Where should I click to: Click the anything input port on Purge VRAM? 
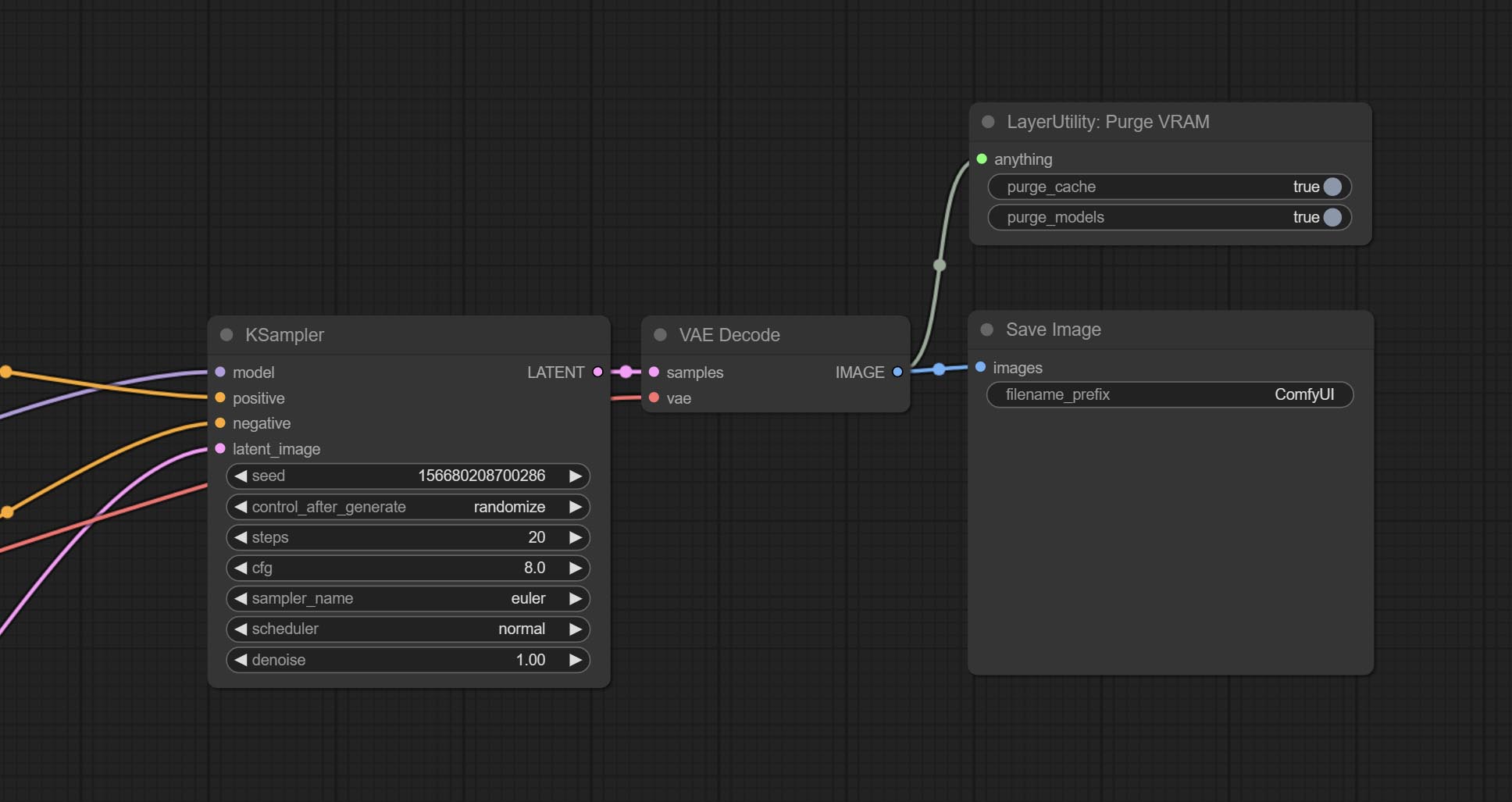[x=982, y=159]
